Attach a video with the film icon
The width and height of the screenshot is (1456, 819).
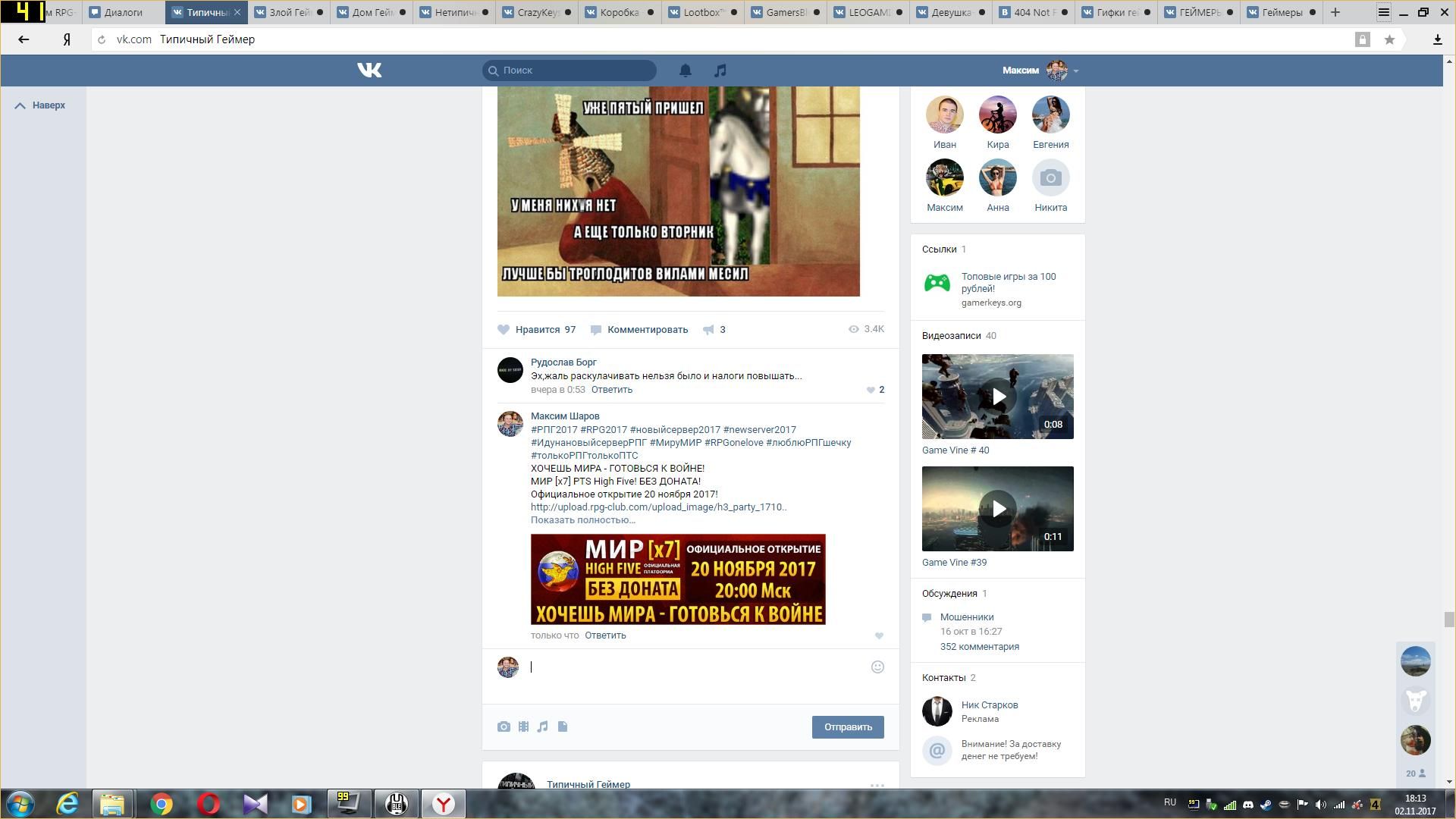523,726
